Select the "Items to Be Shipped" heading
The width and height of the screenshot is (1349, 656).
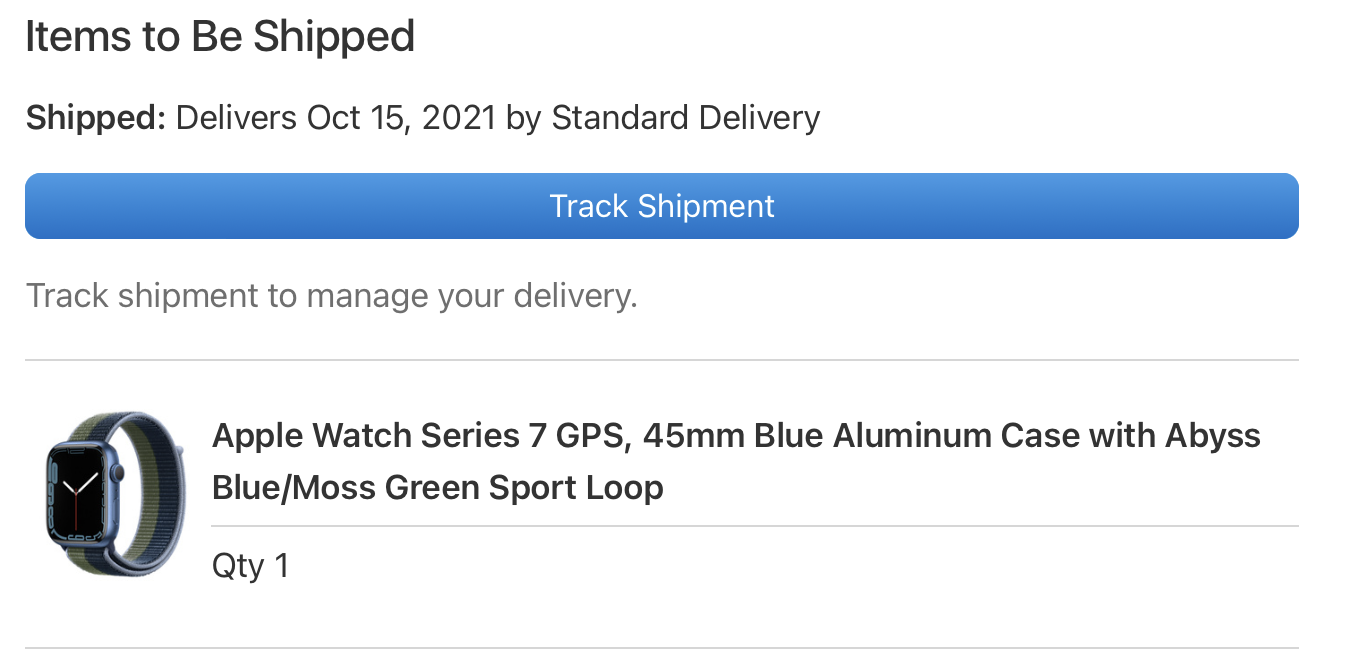tap(219, 37)
